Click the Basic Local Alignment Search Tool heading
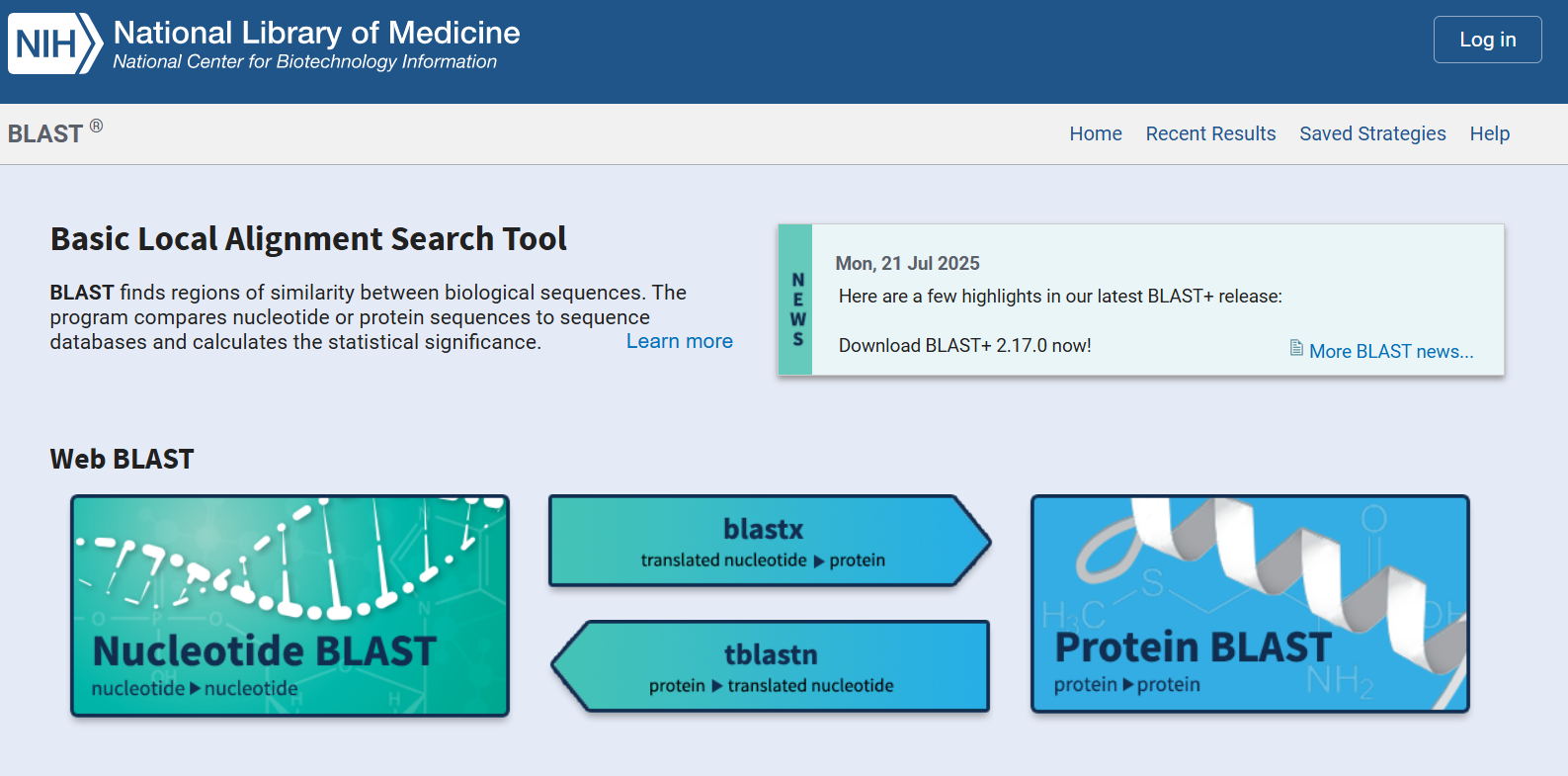The image size is (1568, 776). click(308, 239)
